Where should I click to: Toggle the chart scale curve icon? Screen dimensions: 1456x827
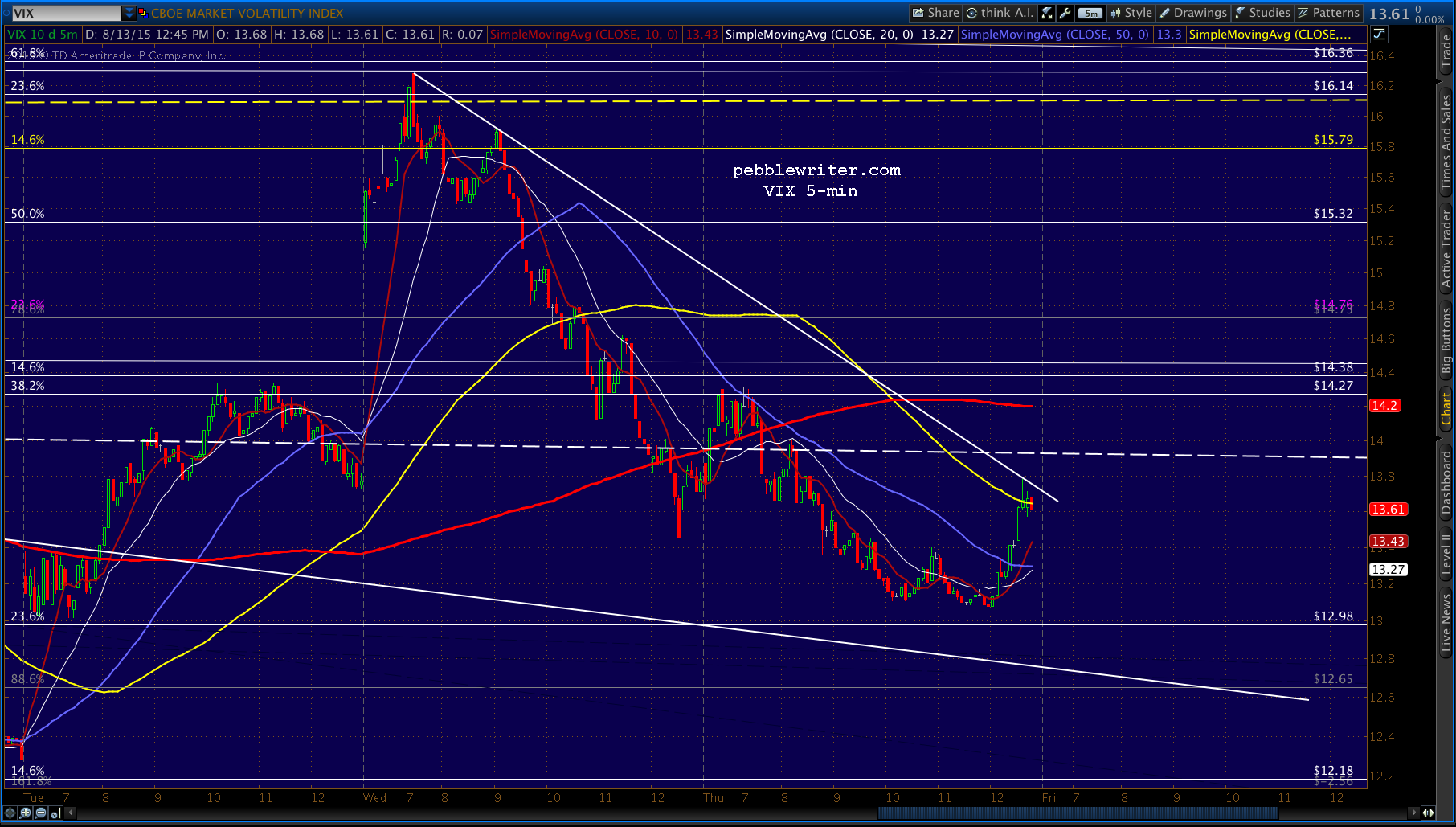[1379, 34]
